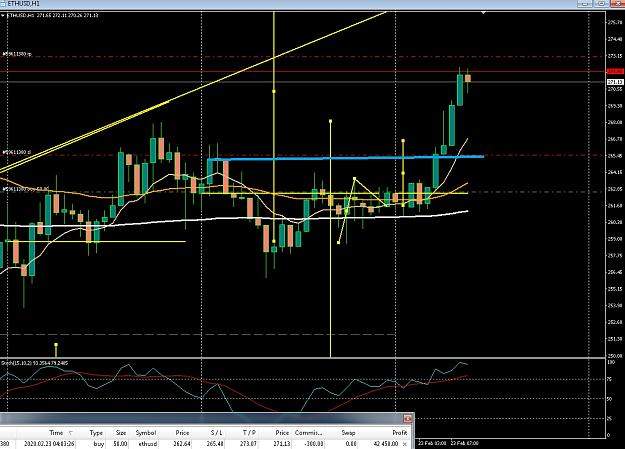Viewport: 625px width, 449px height.
Task: Click the Stoch(15,10,2) indicator label
Action: pos(34,363)
